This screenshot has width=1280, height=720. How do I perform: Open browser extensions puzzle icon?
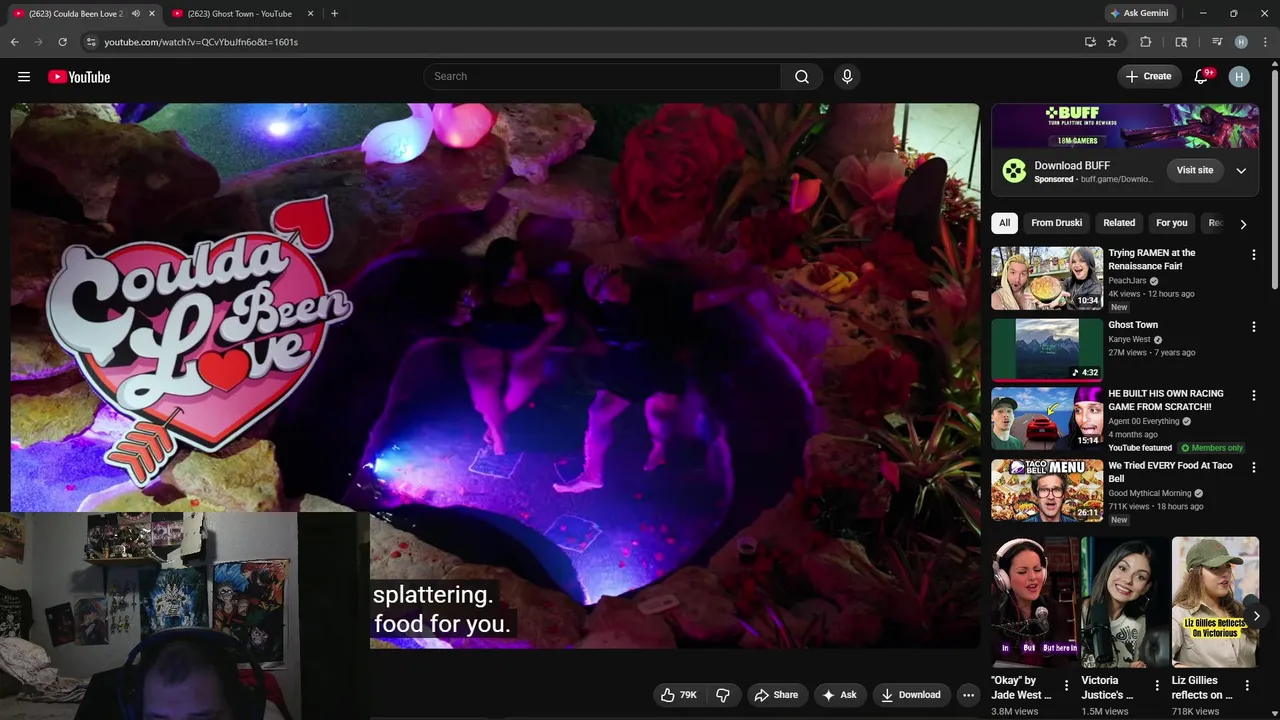(1146, 42)
